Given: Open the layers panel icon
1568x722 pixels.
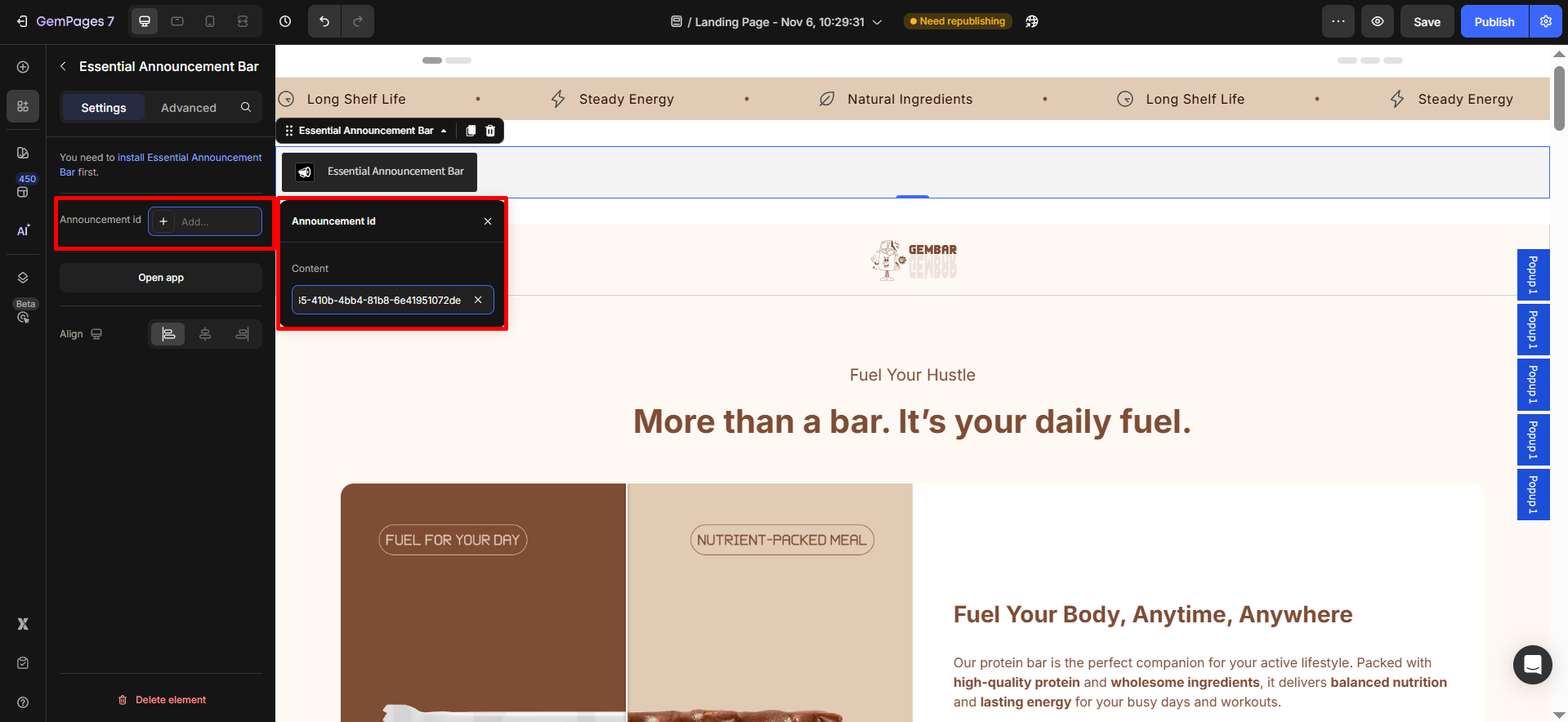Looking at the screenshot, I should [x=23, y=278].
